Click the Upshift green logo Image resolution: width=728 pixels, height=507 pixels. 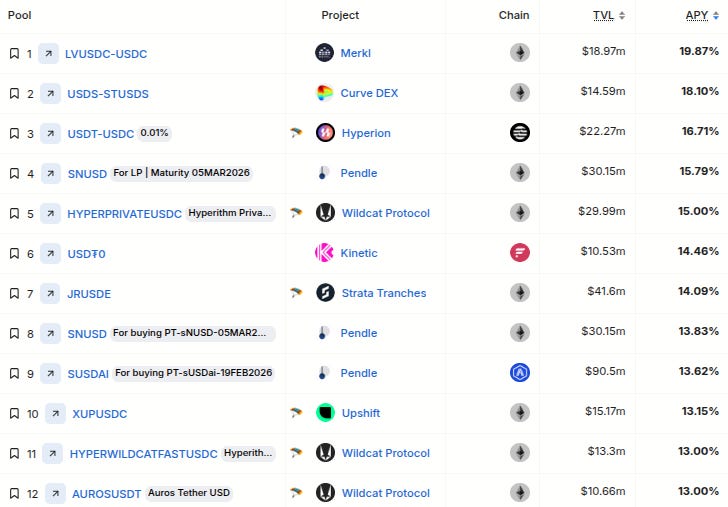pyautogui.click(x=325, y=412)
